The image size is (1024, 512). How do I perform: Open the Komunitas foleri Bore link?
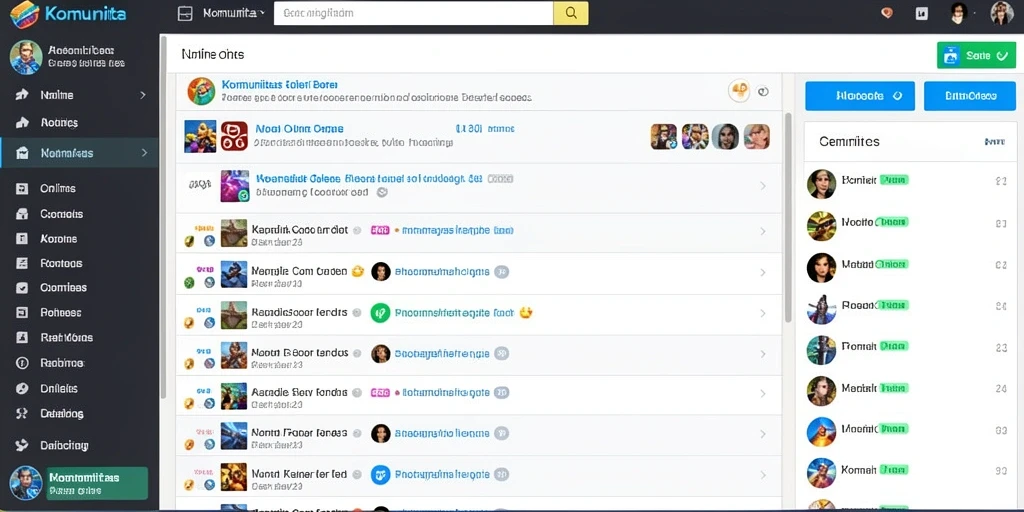[280, 84]
